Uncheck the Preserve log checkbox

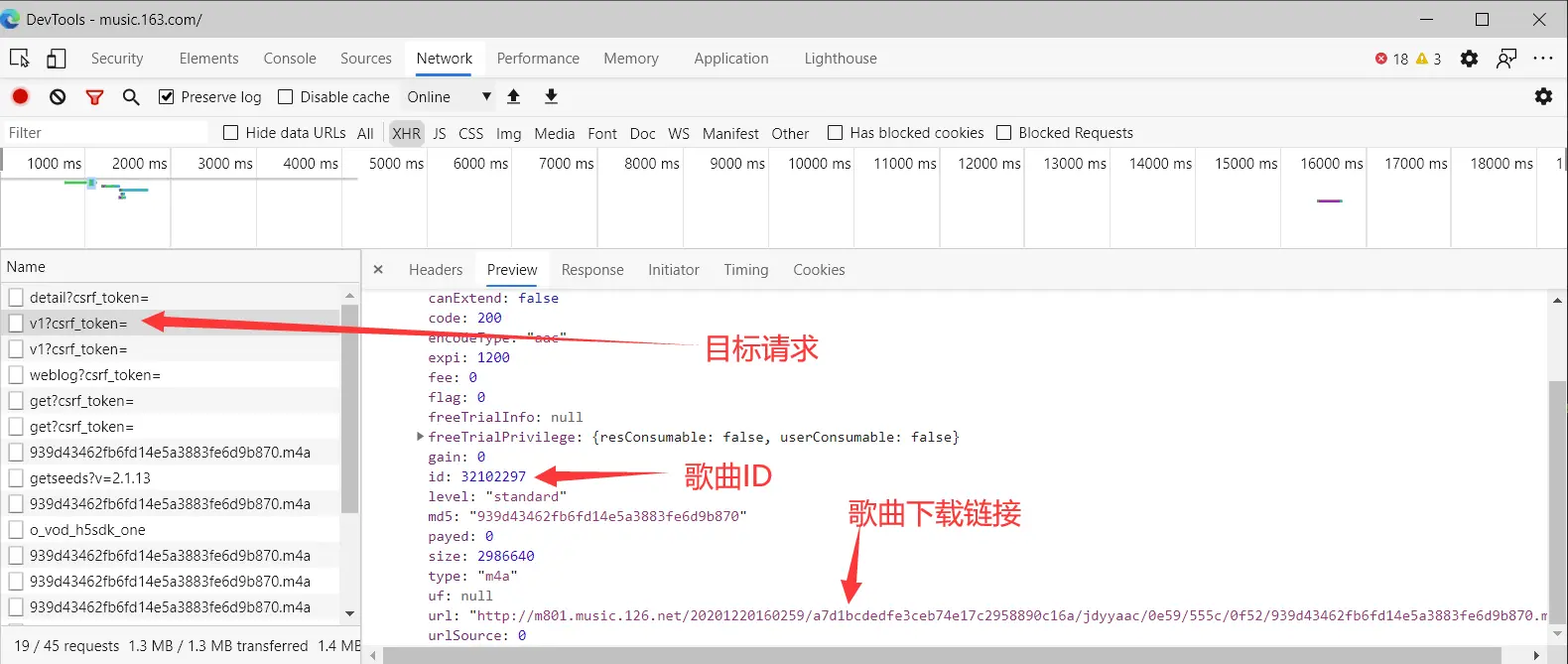(x=167, y=96)
